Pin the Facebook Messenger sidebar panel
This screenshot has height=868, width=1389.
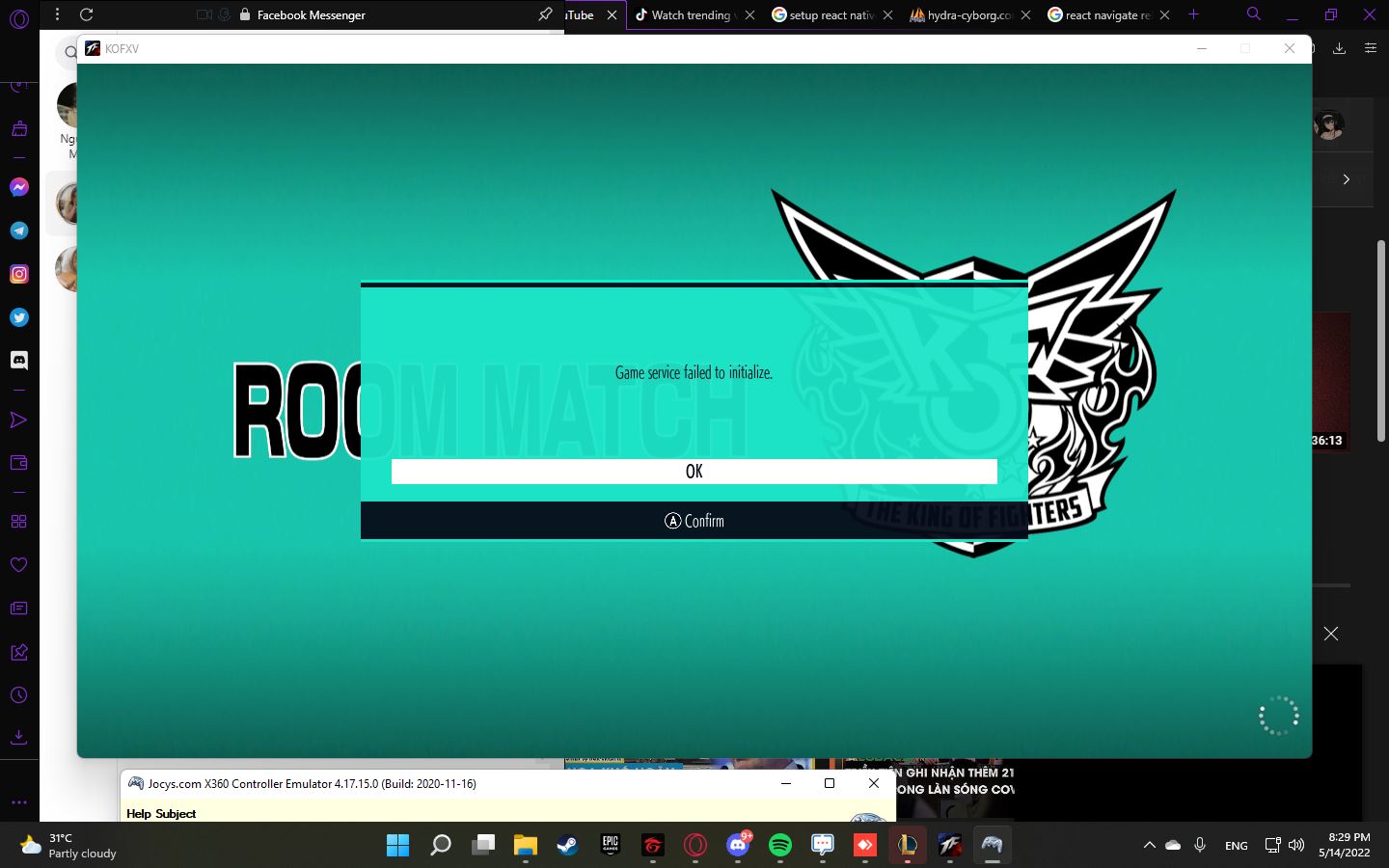click(545, 14)
